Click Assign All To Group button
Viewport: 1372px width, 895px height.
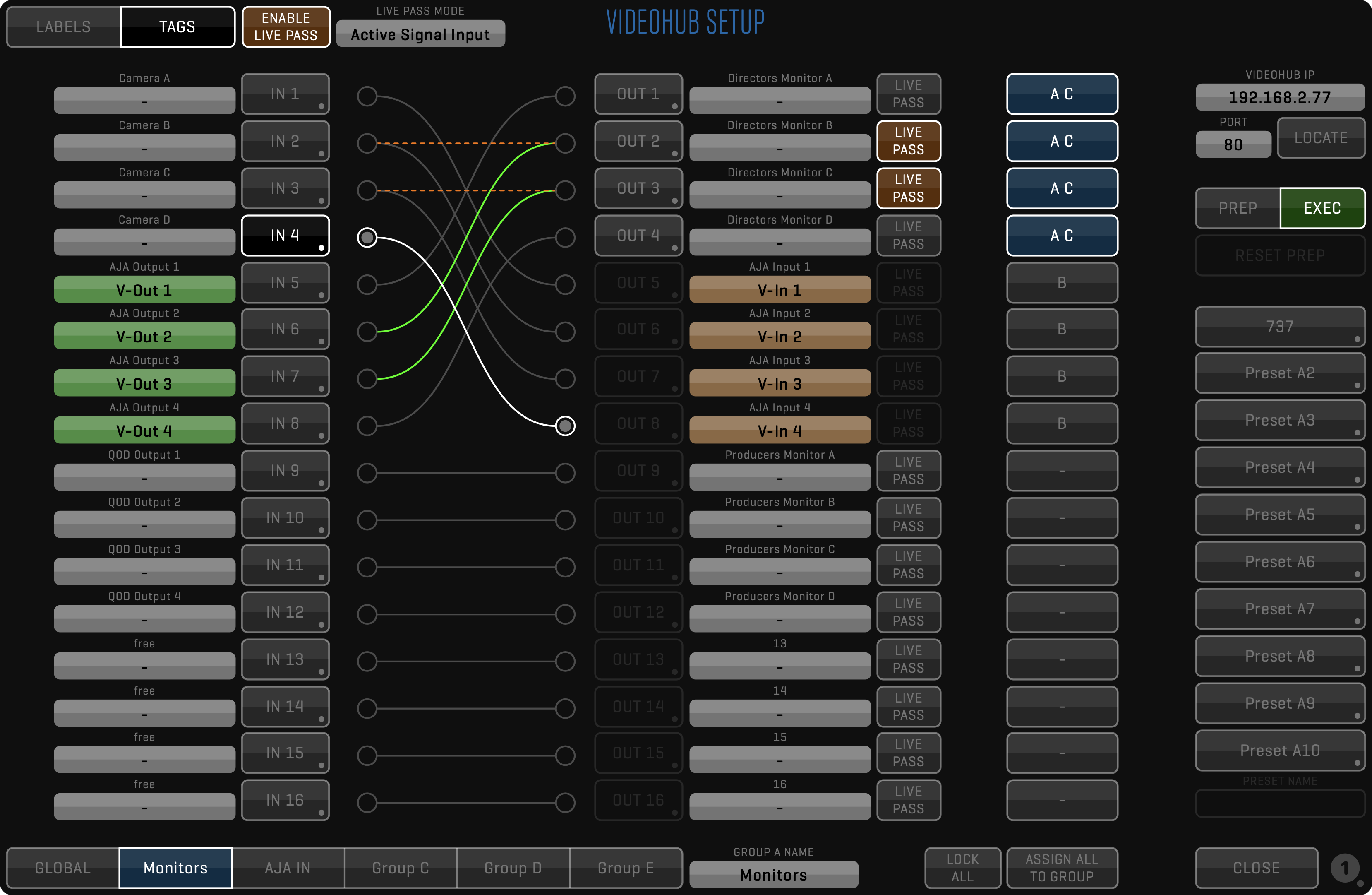click(1061, 868)
